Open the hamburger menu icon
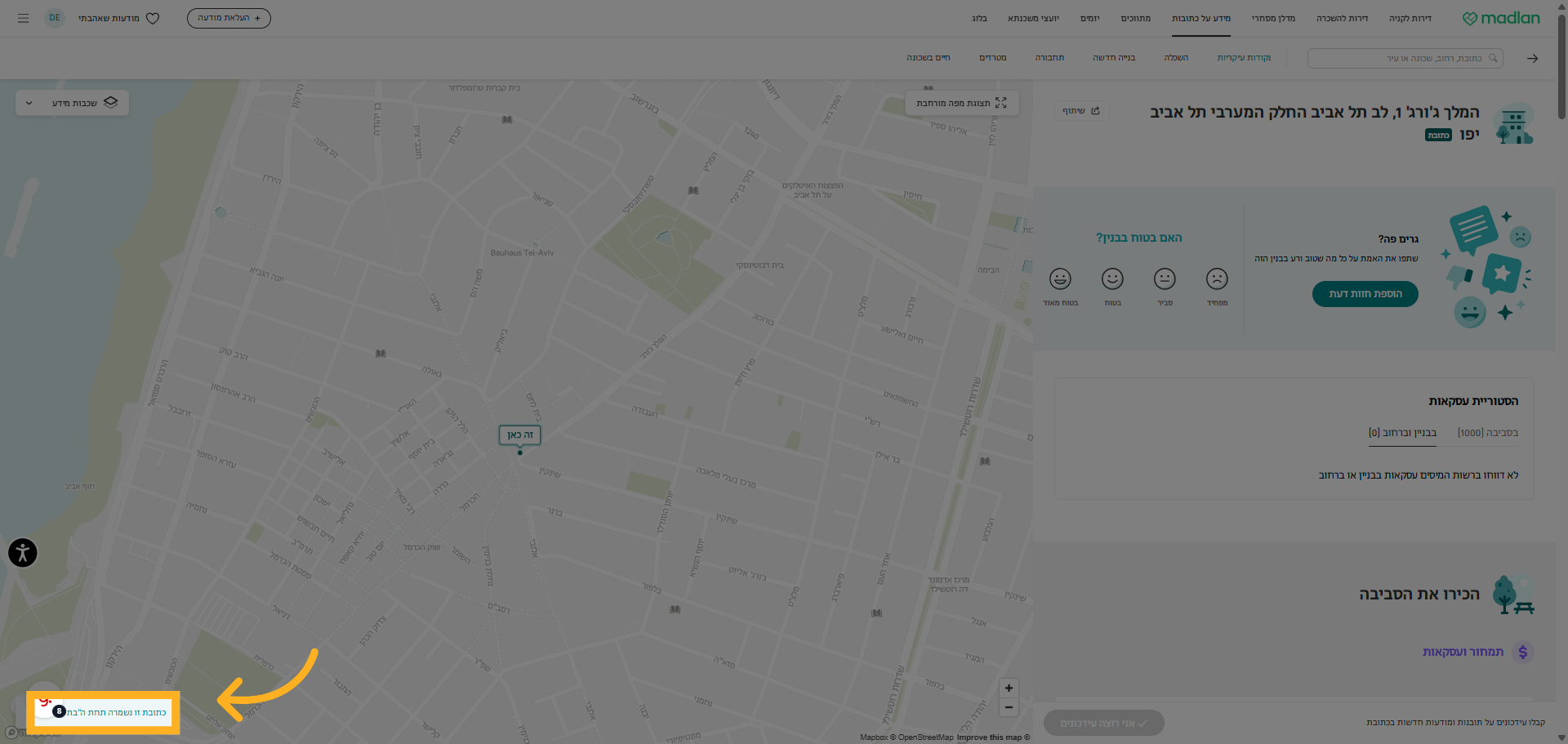 (x=23, y=18)
